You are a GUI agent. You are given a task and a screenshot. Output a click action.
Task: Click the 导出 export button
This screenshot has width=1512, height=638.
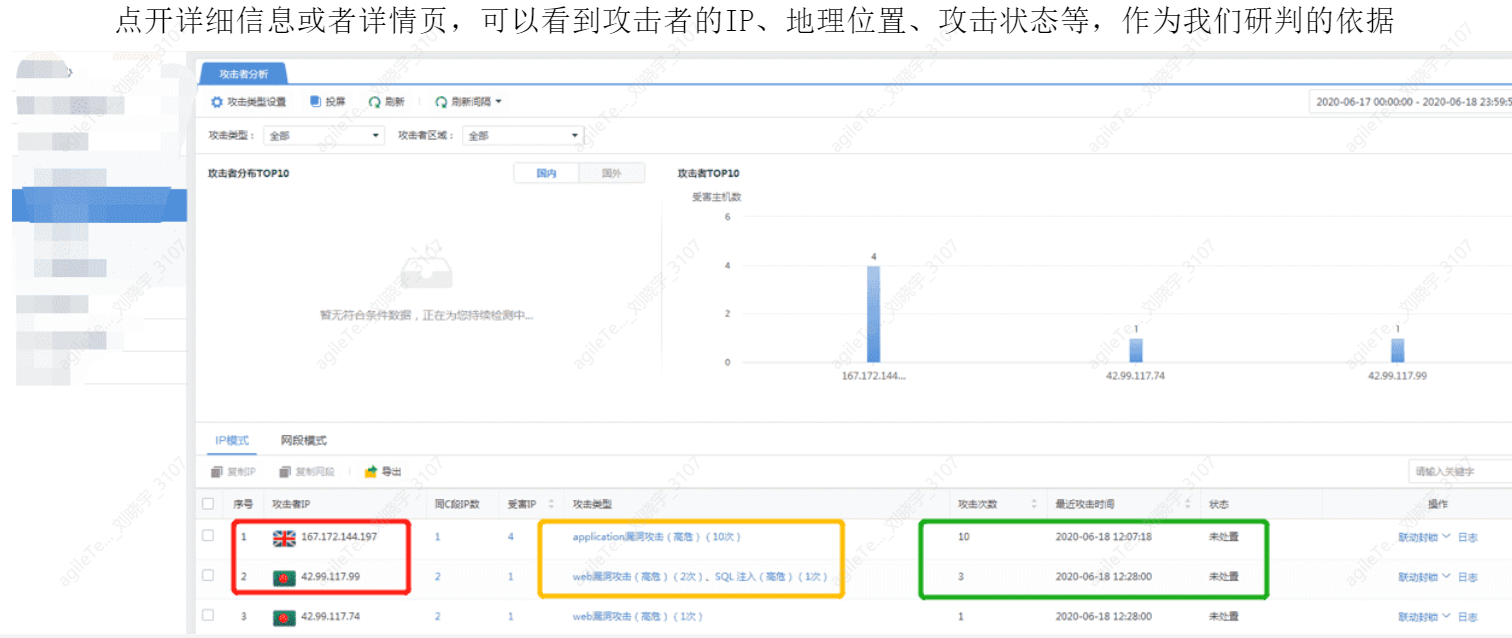[384, 471]
